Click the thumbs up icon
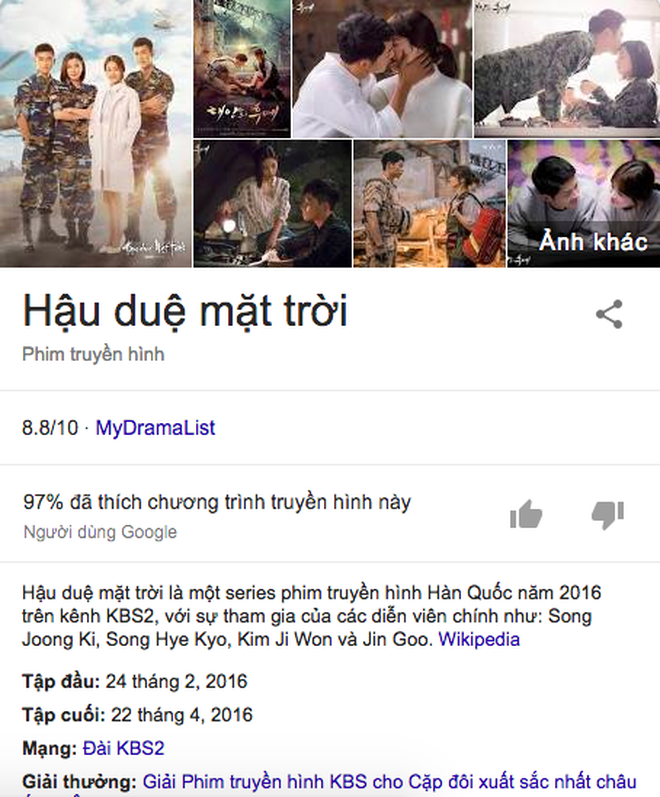The image size is (660, 797). pyautogui.click(x=526, y=514)
